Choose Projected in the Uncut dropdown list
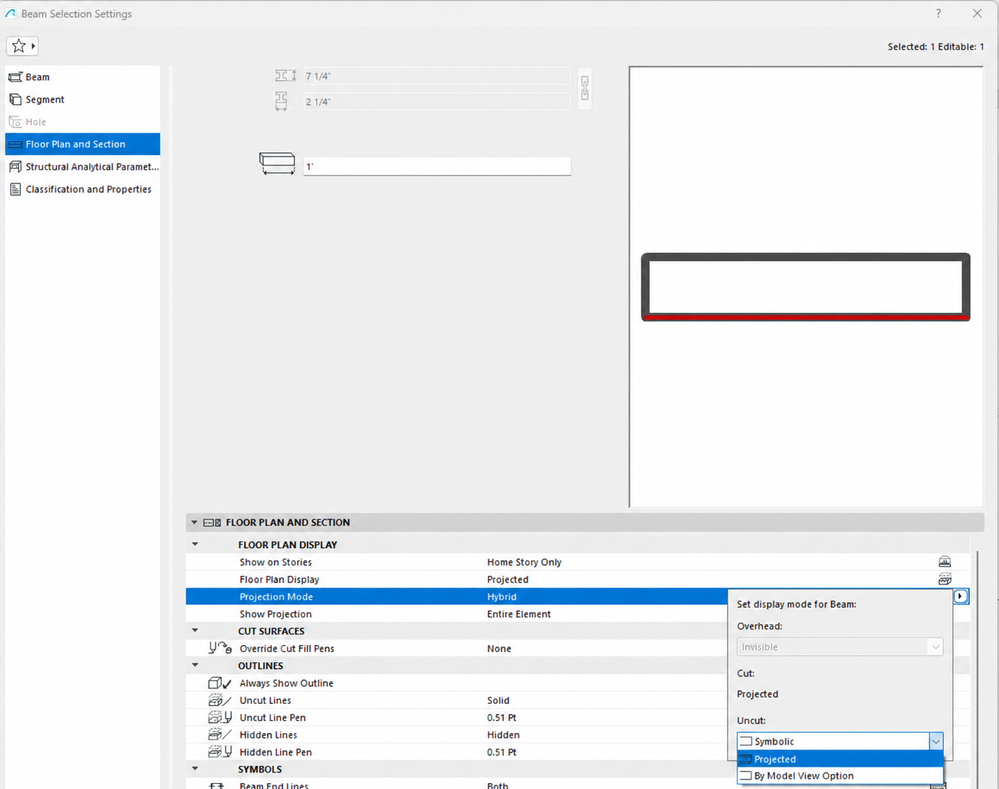The height and width of the screenshot is (789, 999). (x=840, y=759)
